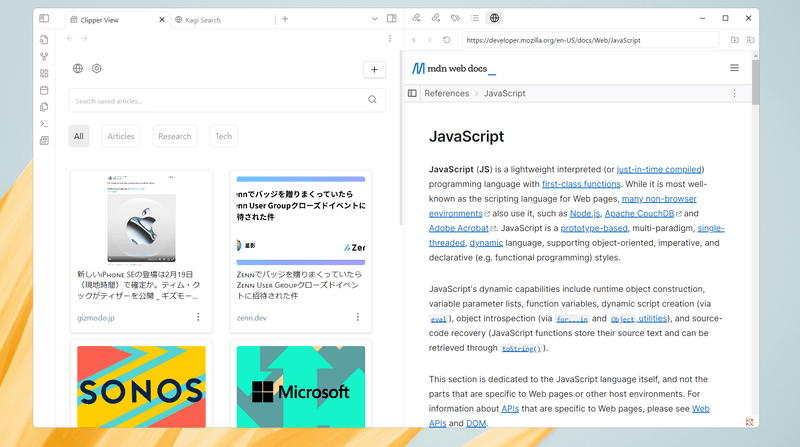Open the MDN hamburger menu
Image resolution: width=800 pixels, height=447 pixels.
[734, 68]
